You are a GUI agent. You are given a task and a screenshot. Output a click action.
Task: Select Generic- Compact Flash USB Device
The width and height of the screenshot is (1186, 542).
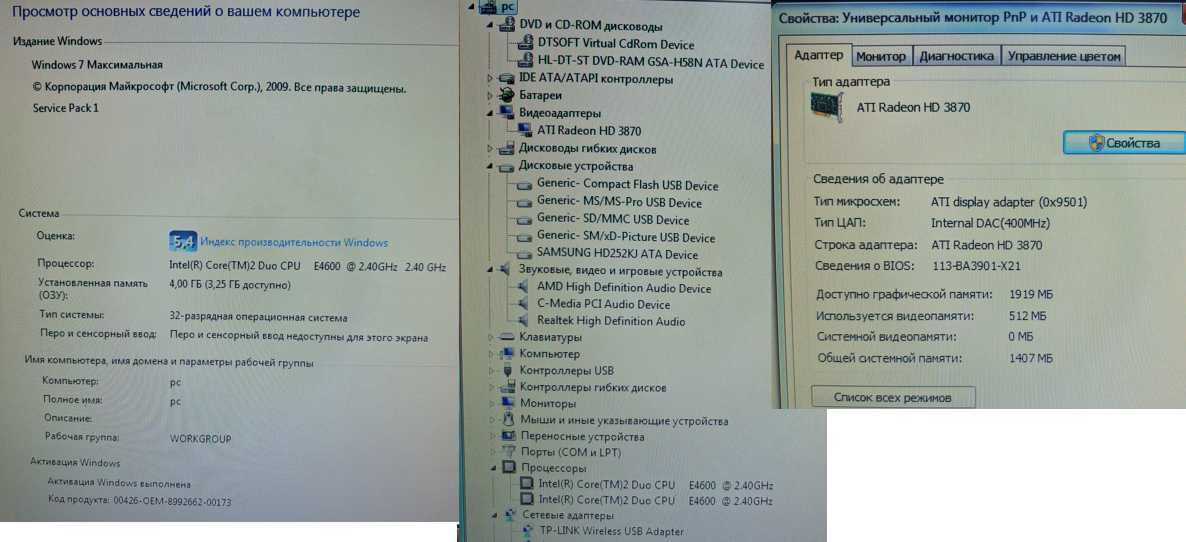pos(628,185)
